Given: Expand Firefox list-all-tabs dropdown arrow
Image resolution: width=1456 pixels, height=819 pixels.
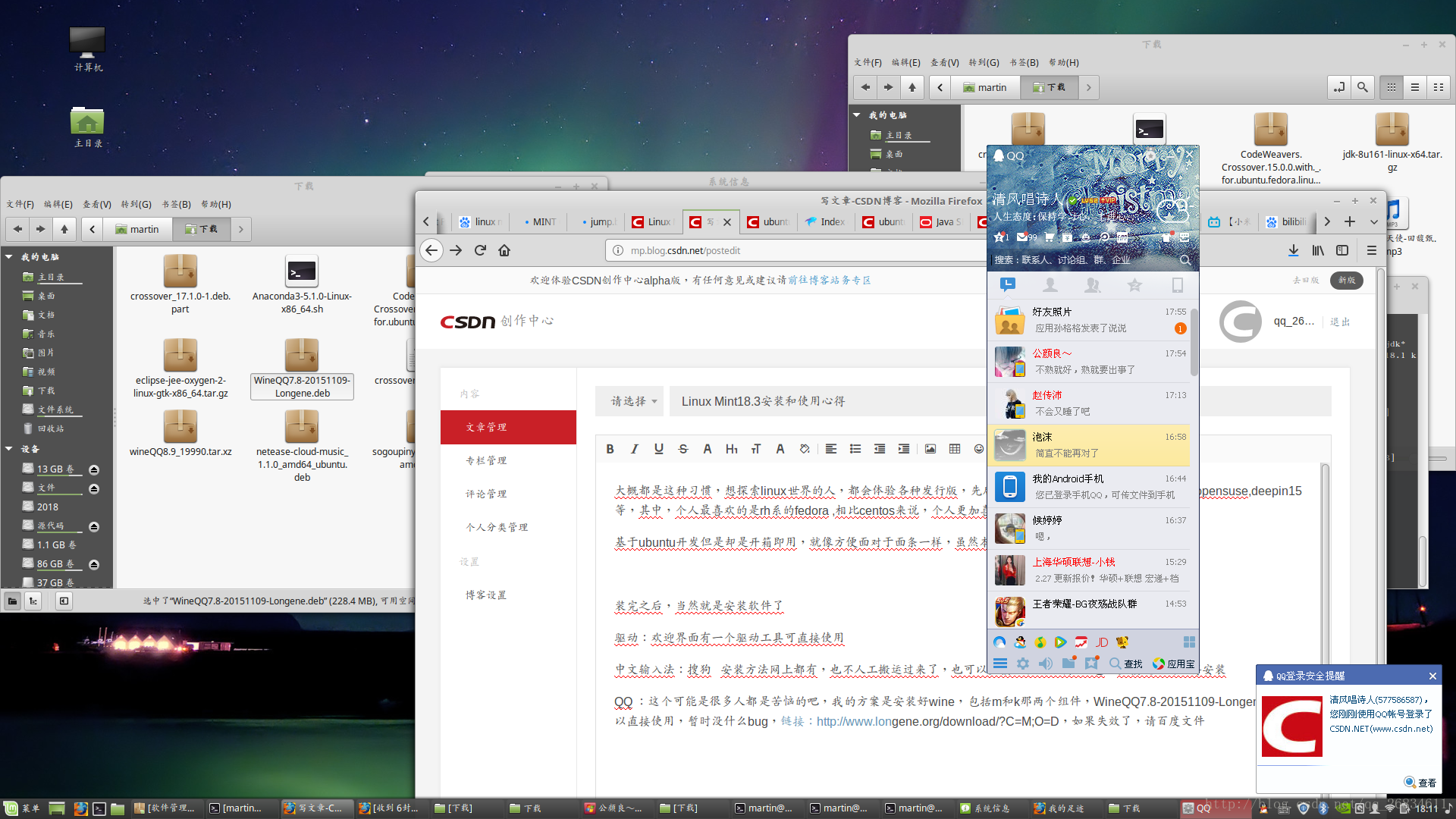Looking at the screenshot, I should tap(1373, 221).
